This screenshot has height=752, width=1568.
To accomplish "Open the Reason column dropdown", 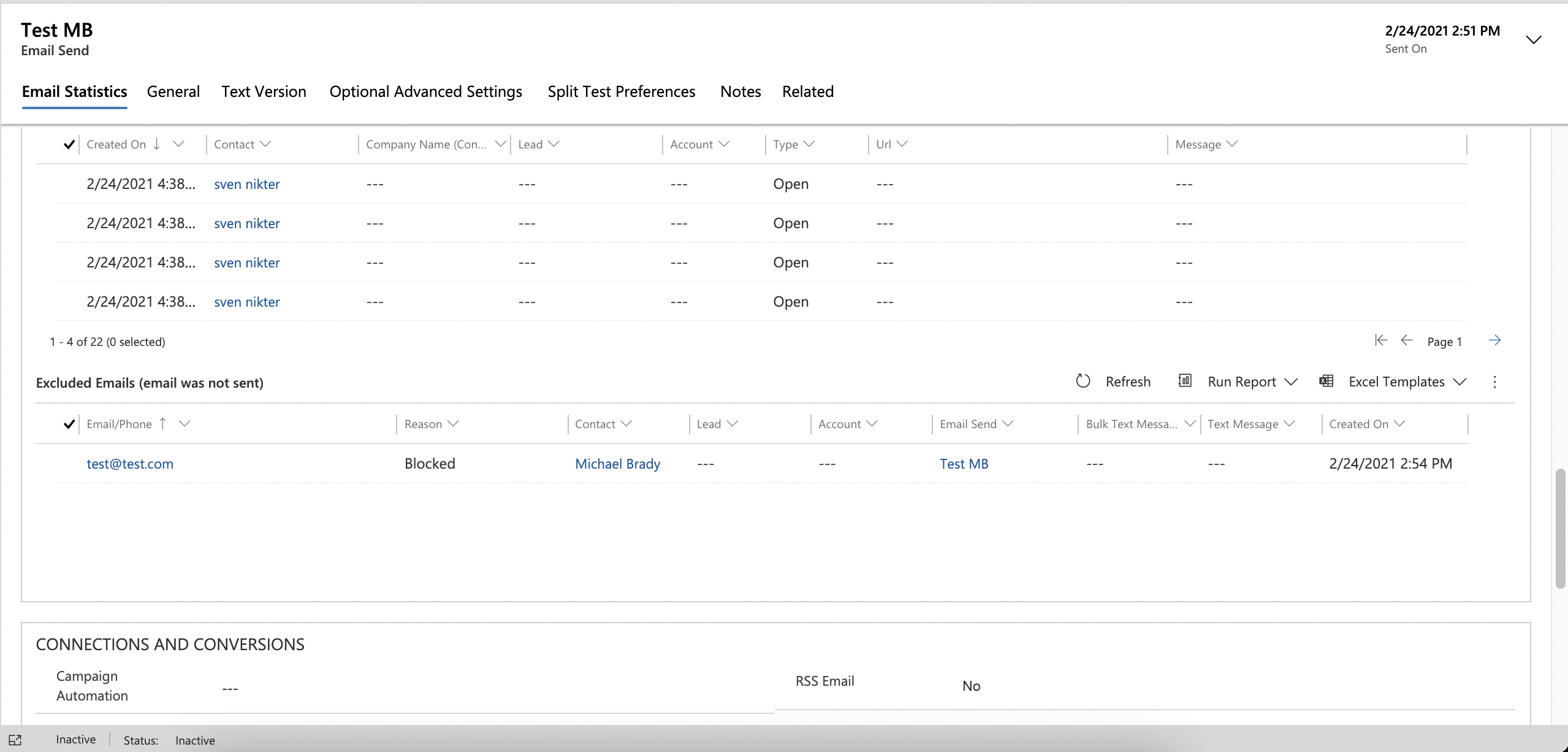I will (x=453, y=424).
